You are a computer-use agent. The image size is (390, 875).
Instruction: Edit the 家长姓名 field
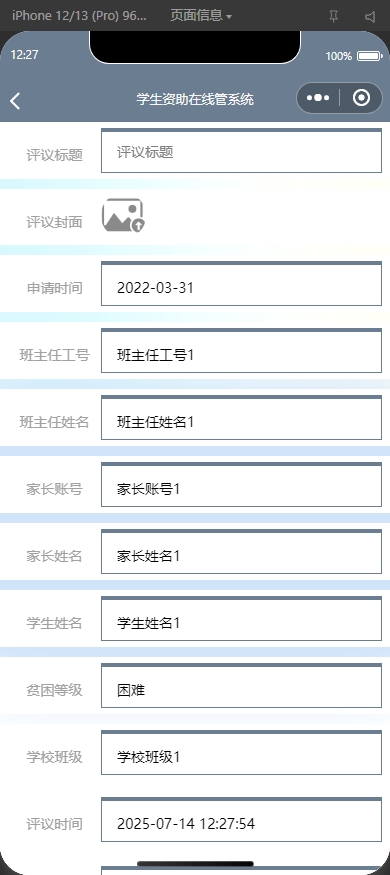[242, 552]
